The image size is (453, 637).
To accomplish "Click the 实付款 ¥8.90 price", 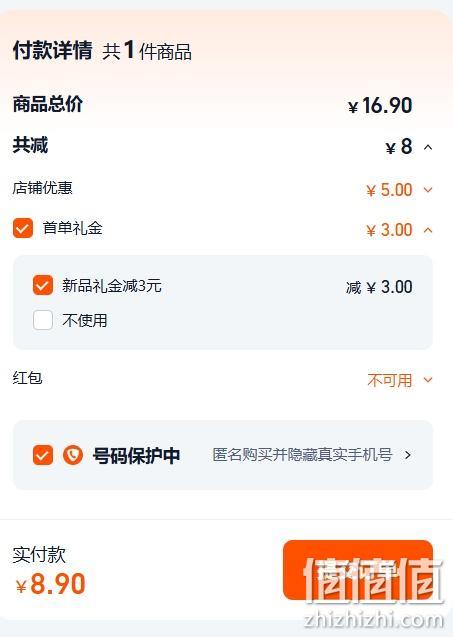I will 50,584.
